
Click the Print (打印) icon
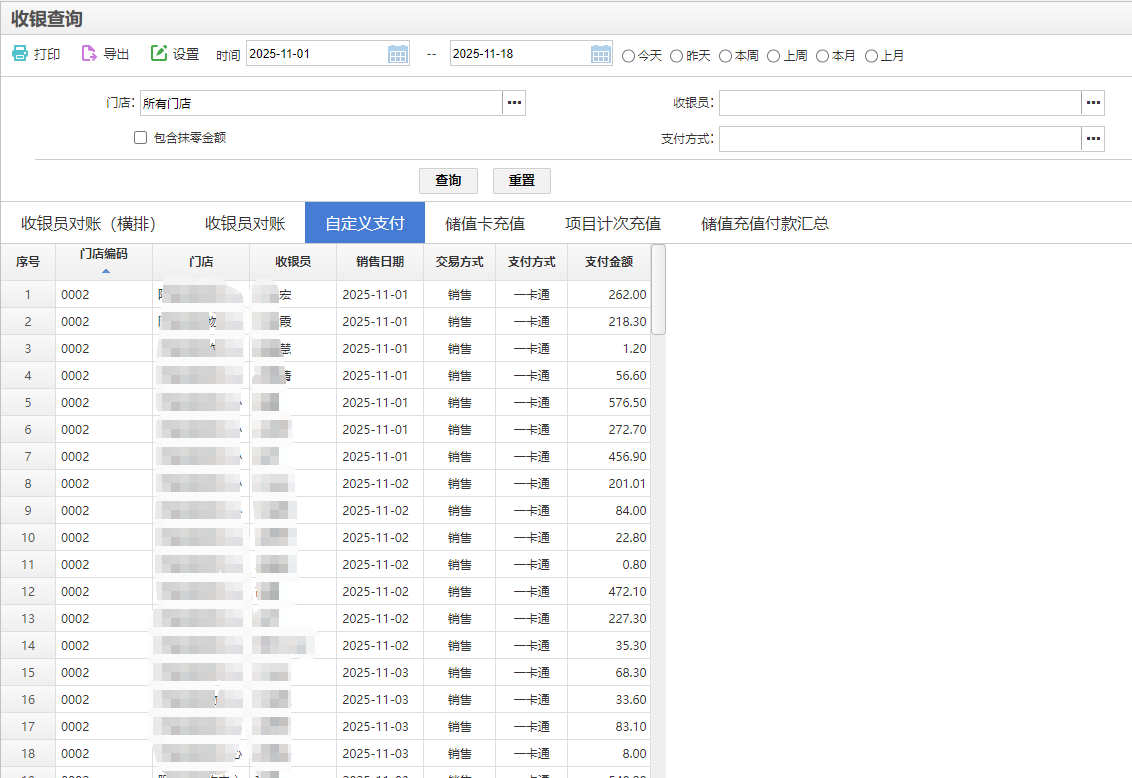20,54
